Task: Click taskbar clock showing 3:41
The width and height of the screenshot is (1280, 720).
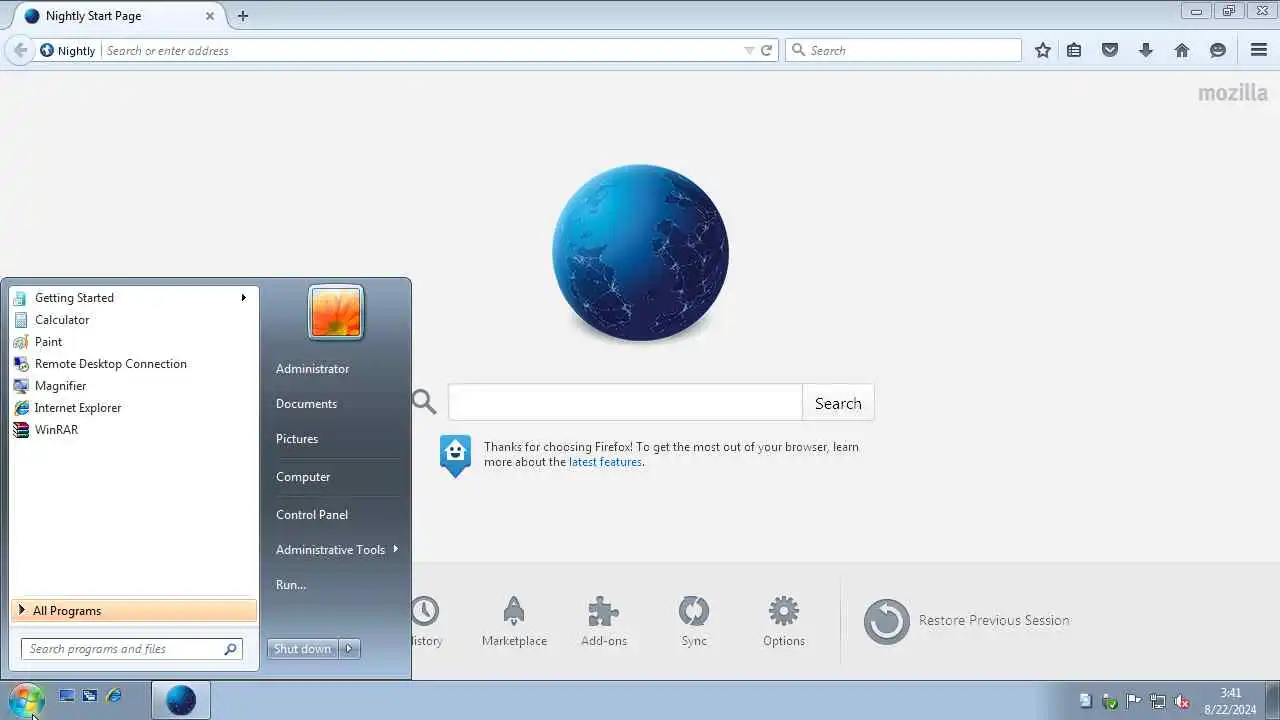Action: coord(1230,701)
